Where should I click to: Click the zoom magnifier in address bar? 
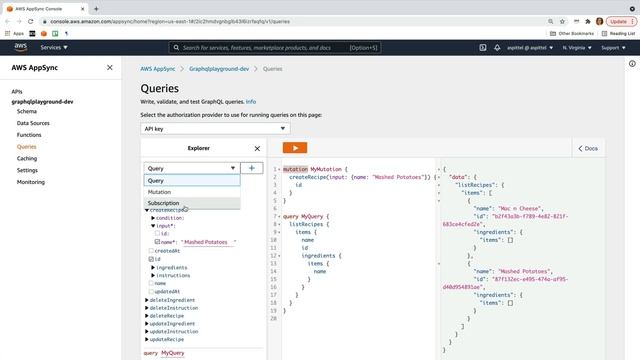(551, 21)
